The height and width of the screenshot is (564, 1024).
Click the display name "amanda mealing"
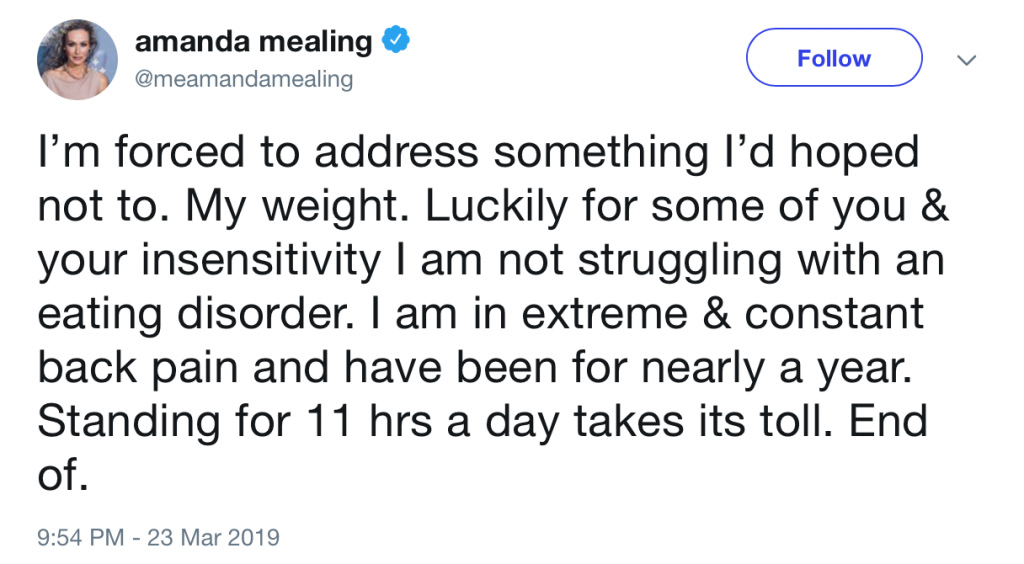tap(253, 42)
